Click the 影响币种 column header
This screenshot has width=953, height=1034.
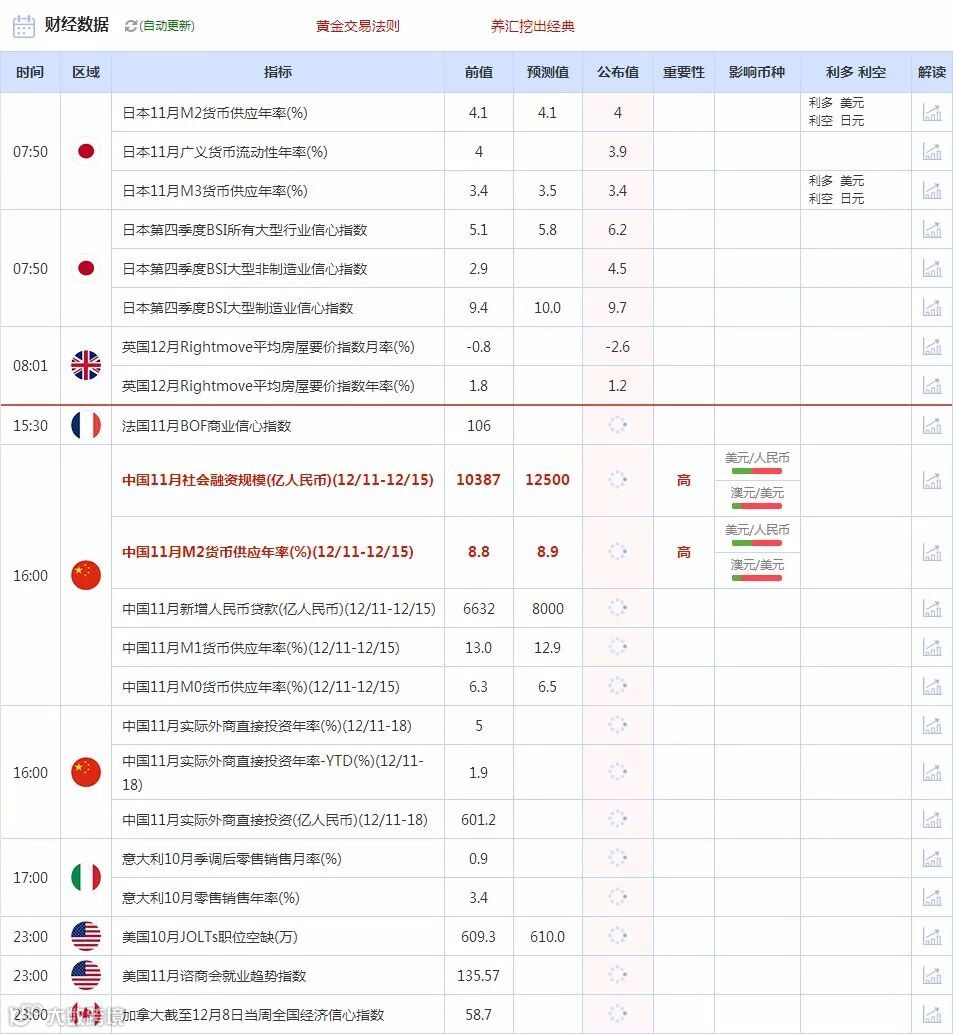click(x=757, y=72)
